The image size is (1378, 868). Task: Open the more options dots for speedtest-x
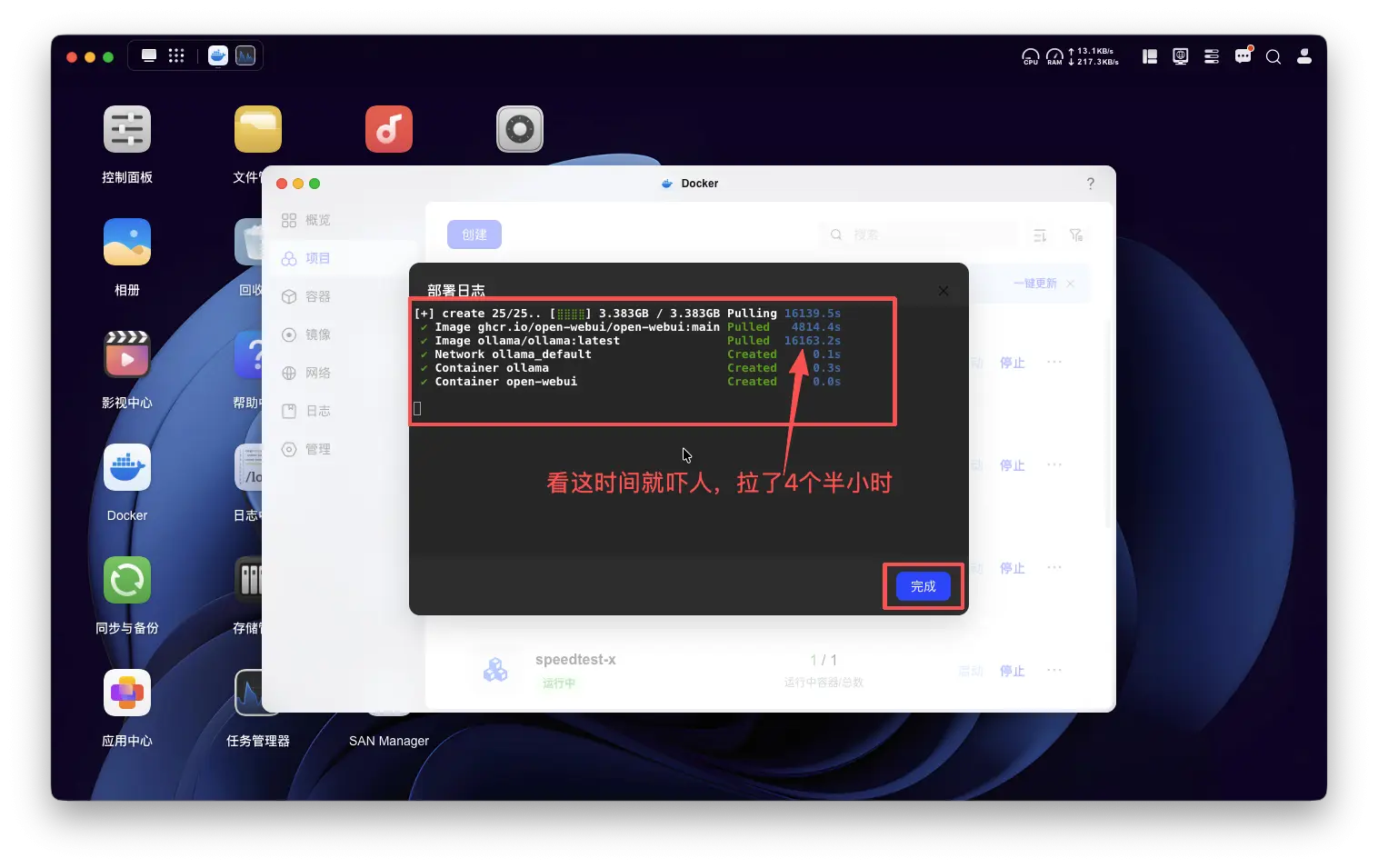1054,670
